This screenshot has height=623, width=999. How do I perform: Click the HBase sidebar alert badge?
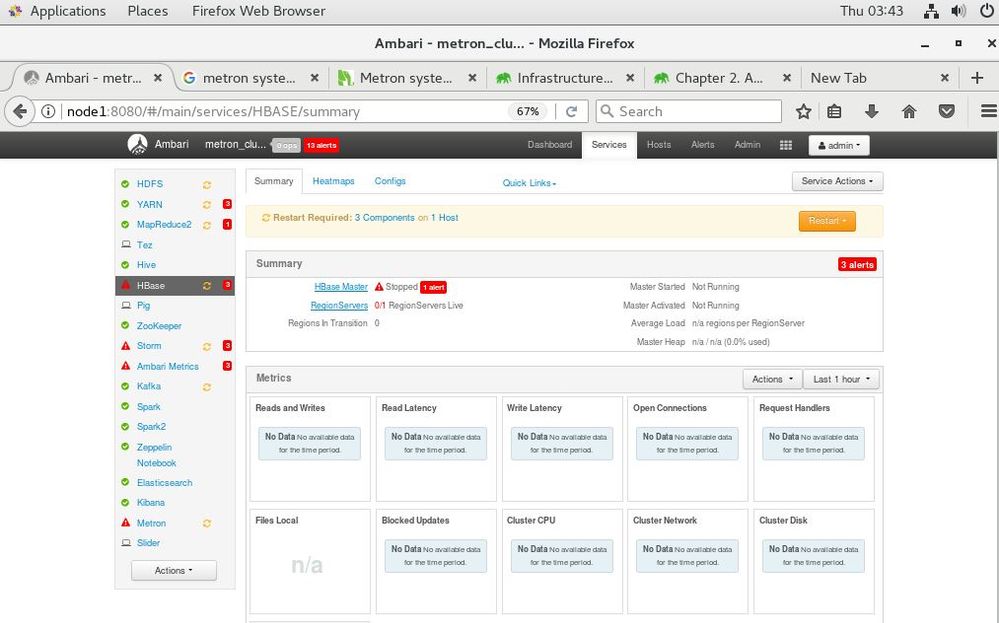[227, 285]
